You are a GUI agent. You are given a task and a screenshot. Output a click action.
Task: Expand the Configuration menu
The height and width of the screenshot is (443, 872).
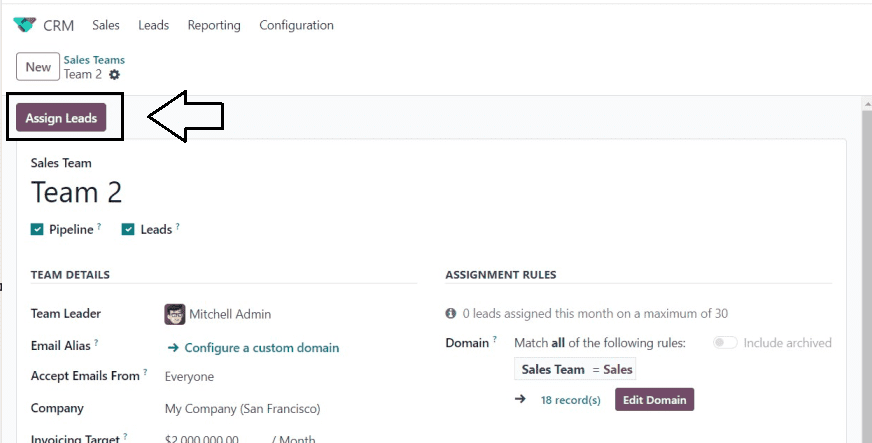click(296, 25)
